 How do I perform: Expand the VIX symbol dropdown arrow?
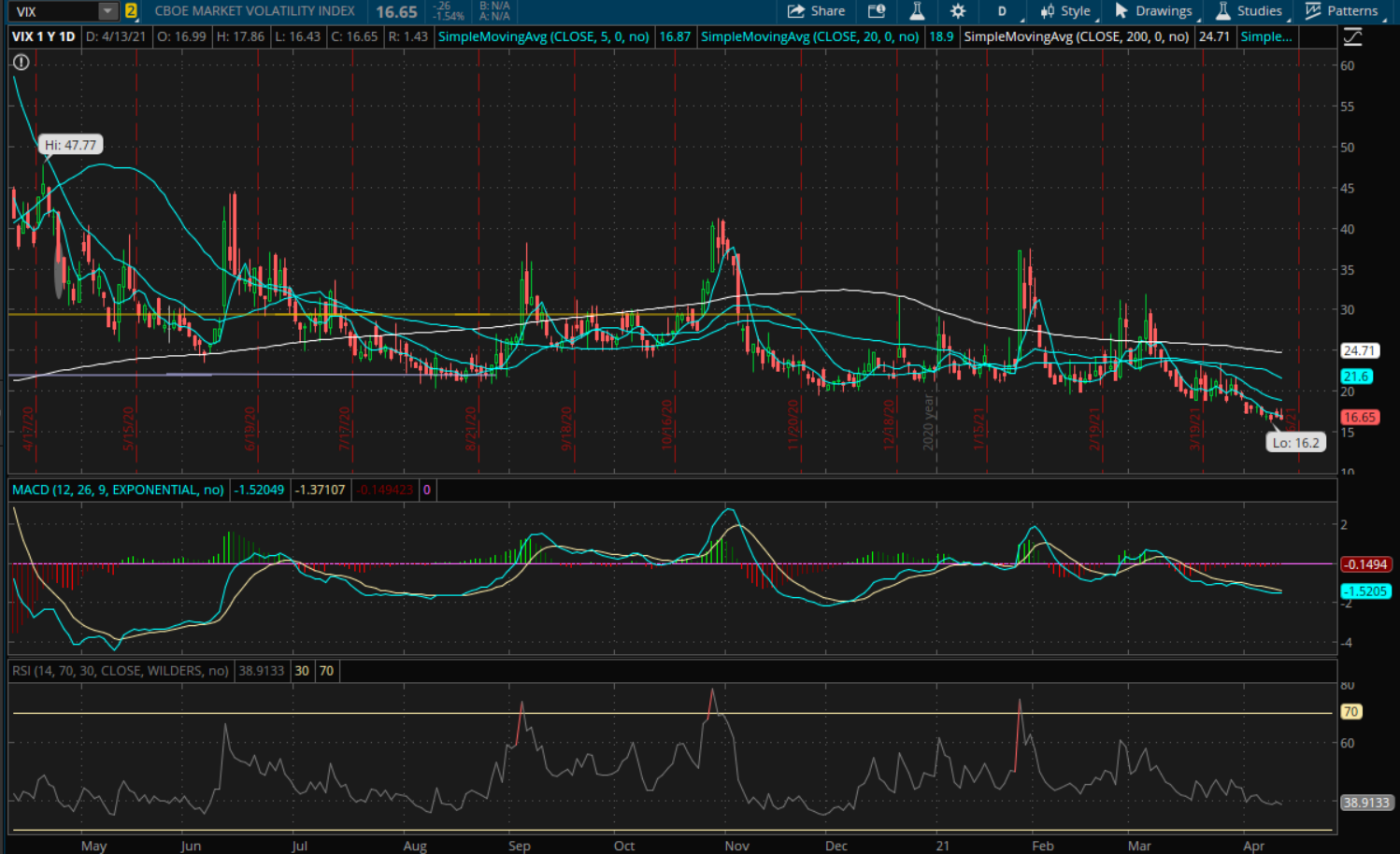[107, 11]
